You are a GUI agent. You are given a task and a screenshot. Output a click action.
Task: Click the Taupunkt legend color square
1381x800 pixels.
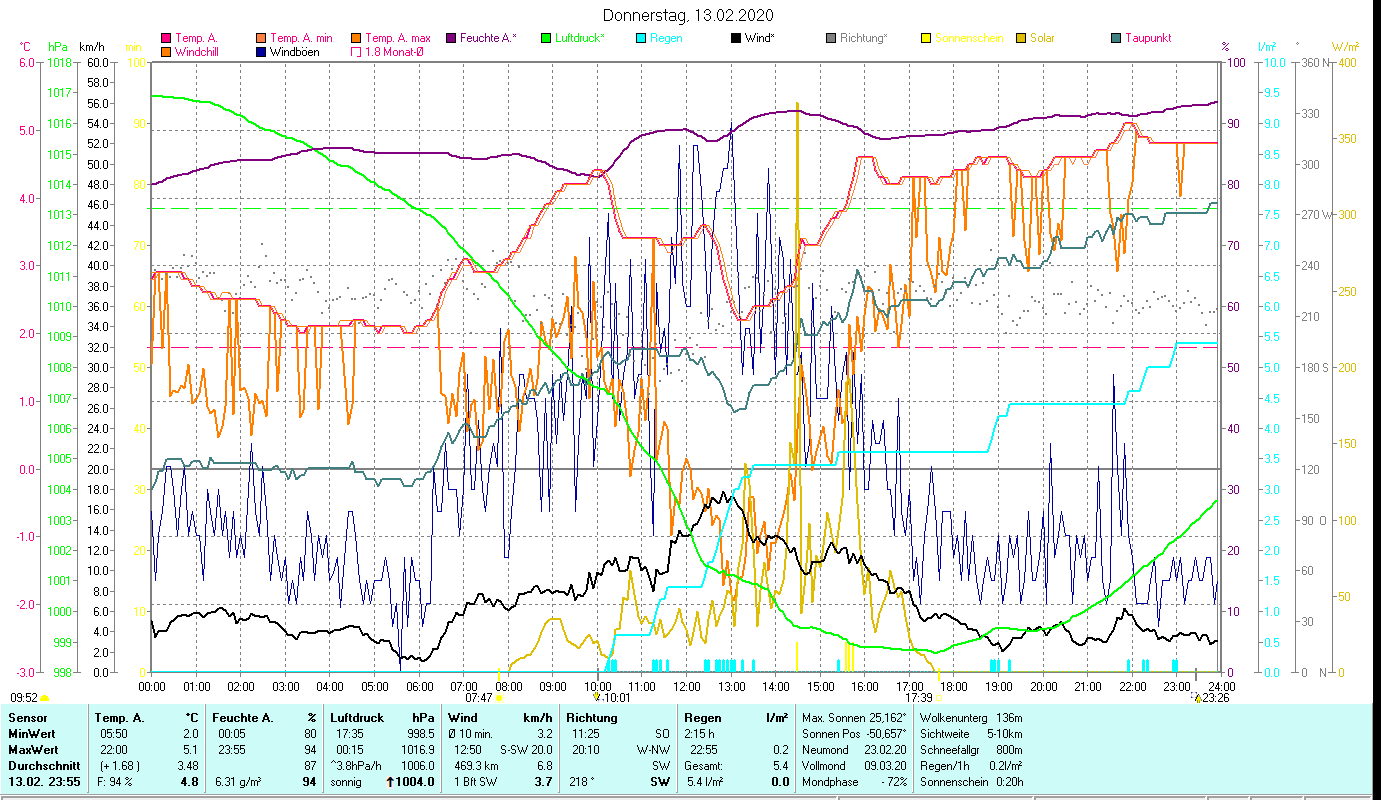(x=1116, y=38)
